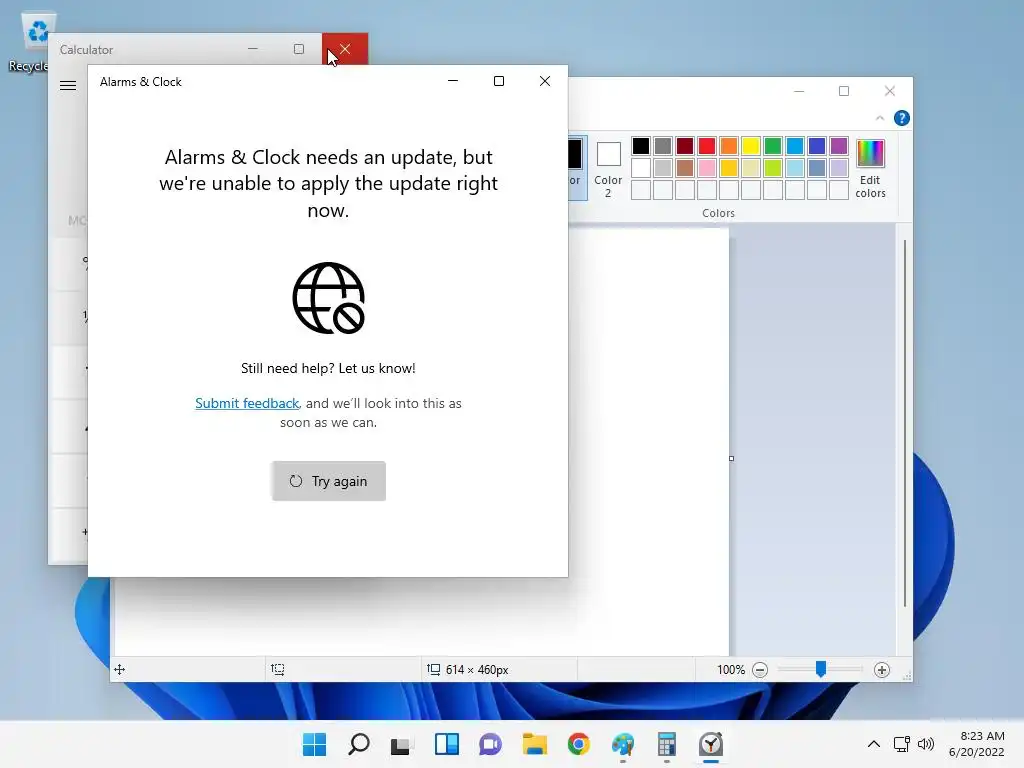This screenshot has width=1024, height=768.
Task: Switch to Calculator via its taskbar icon
Action: 667,744
